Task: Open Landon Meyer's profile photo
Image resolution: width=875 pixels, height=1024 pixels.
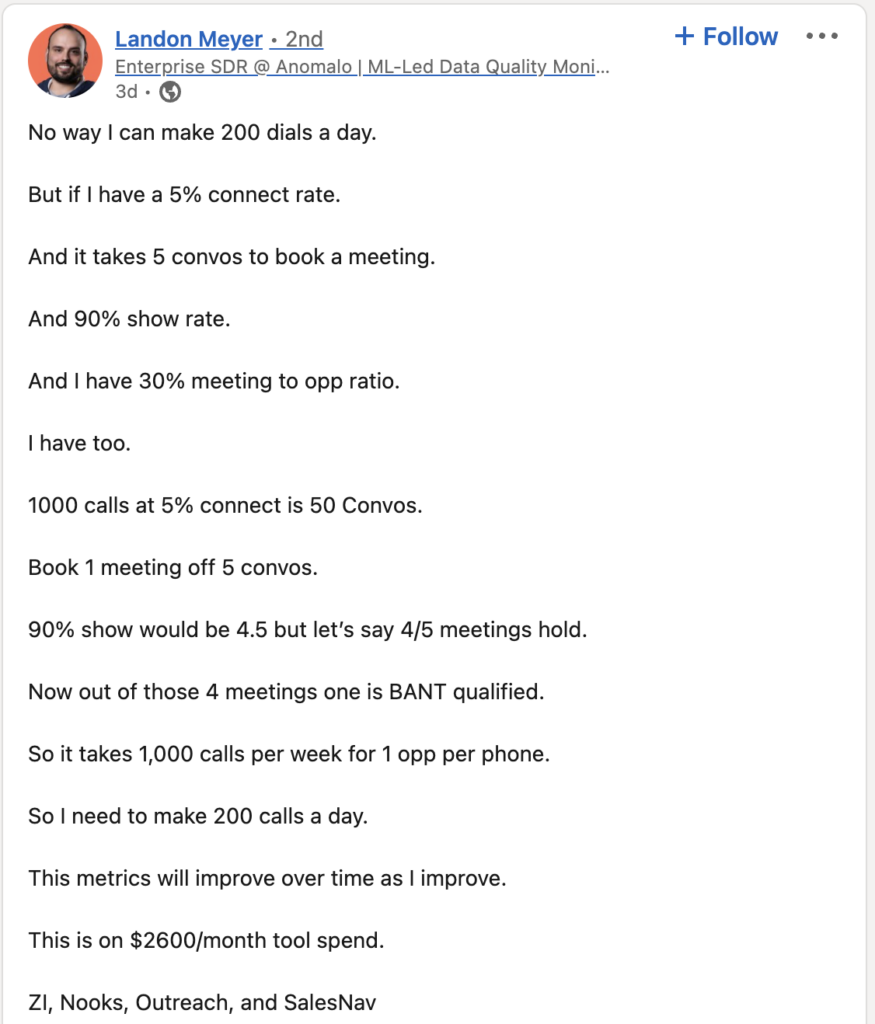Action: click(65, 61)
